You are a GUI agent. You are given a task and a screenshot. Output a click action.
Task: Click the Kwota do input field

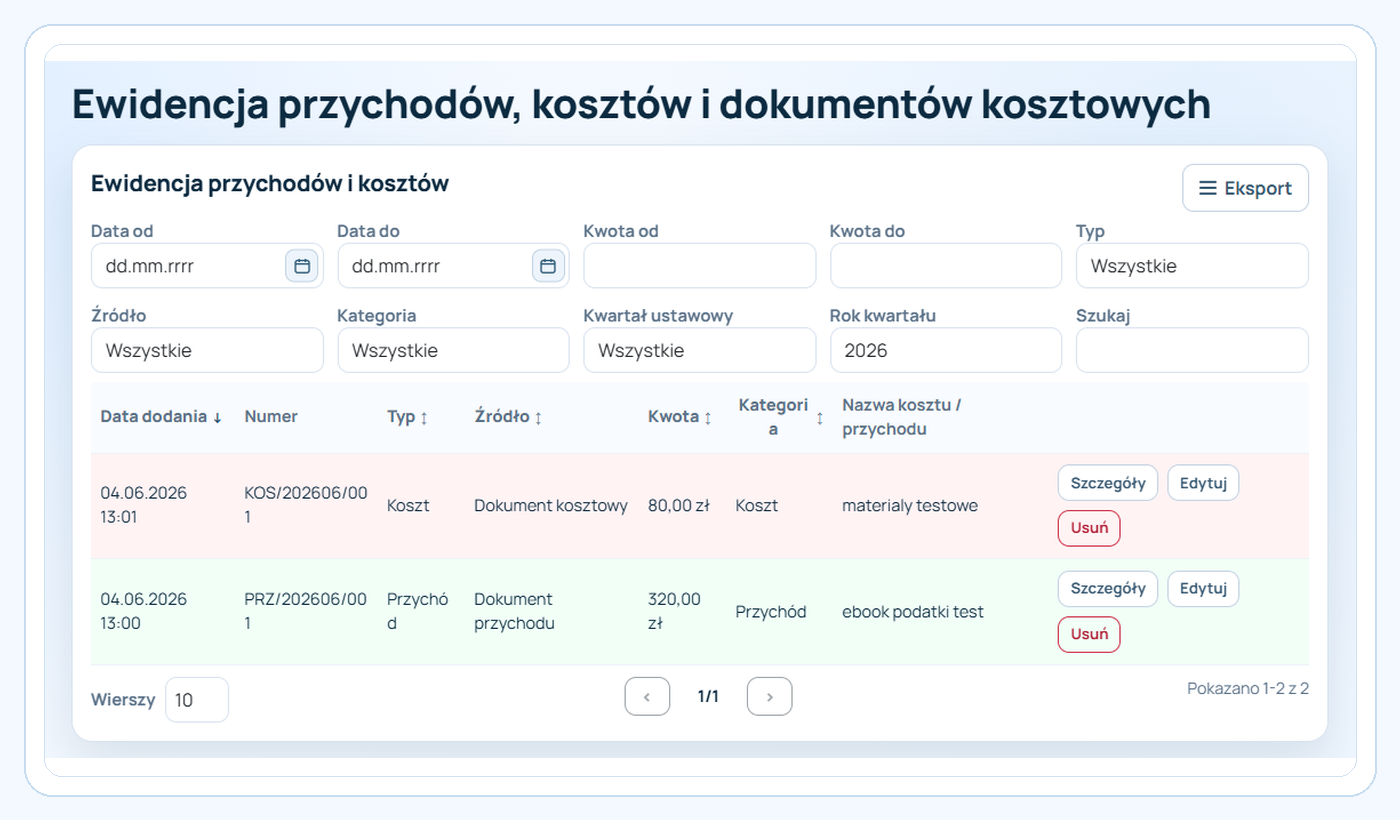(945, 266)
